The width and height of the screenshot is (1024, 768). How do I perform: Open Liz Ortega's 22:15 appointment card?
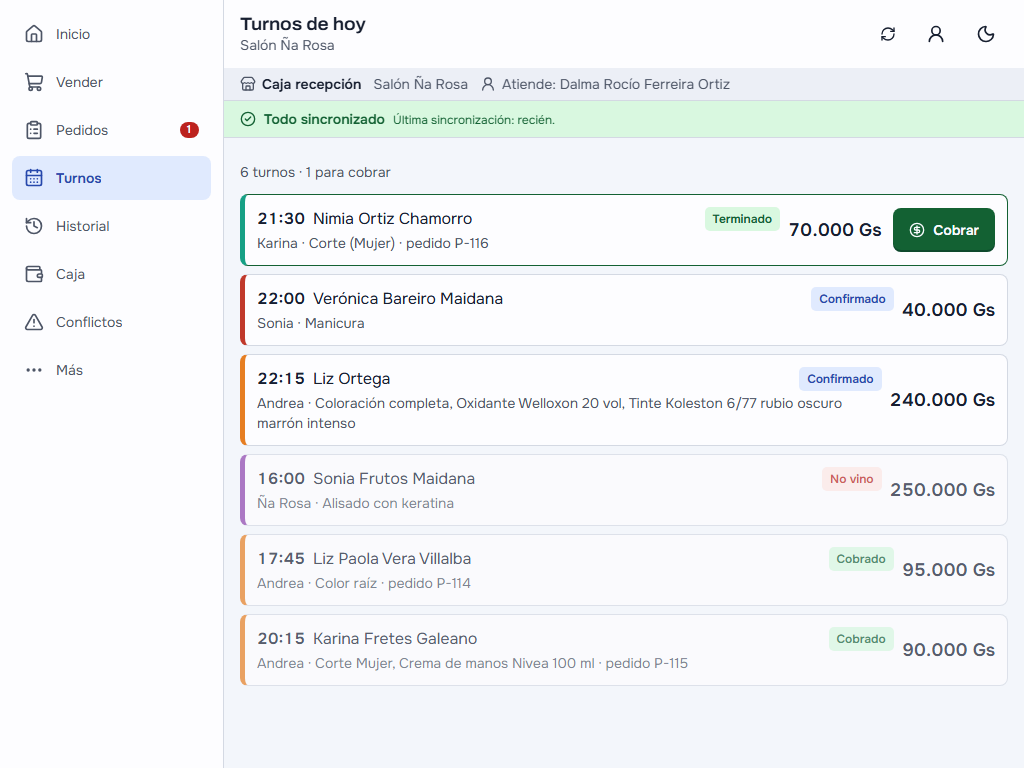pos(624,400)
